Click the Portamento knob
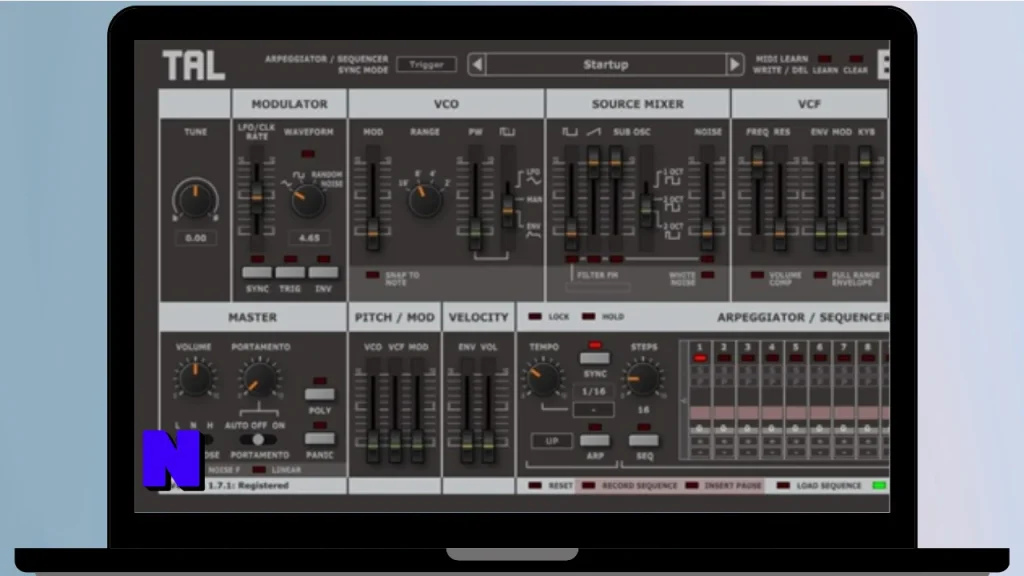 coord(259,379)
